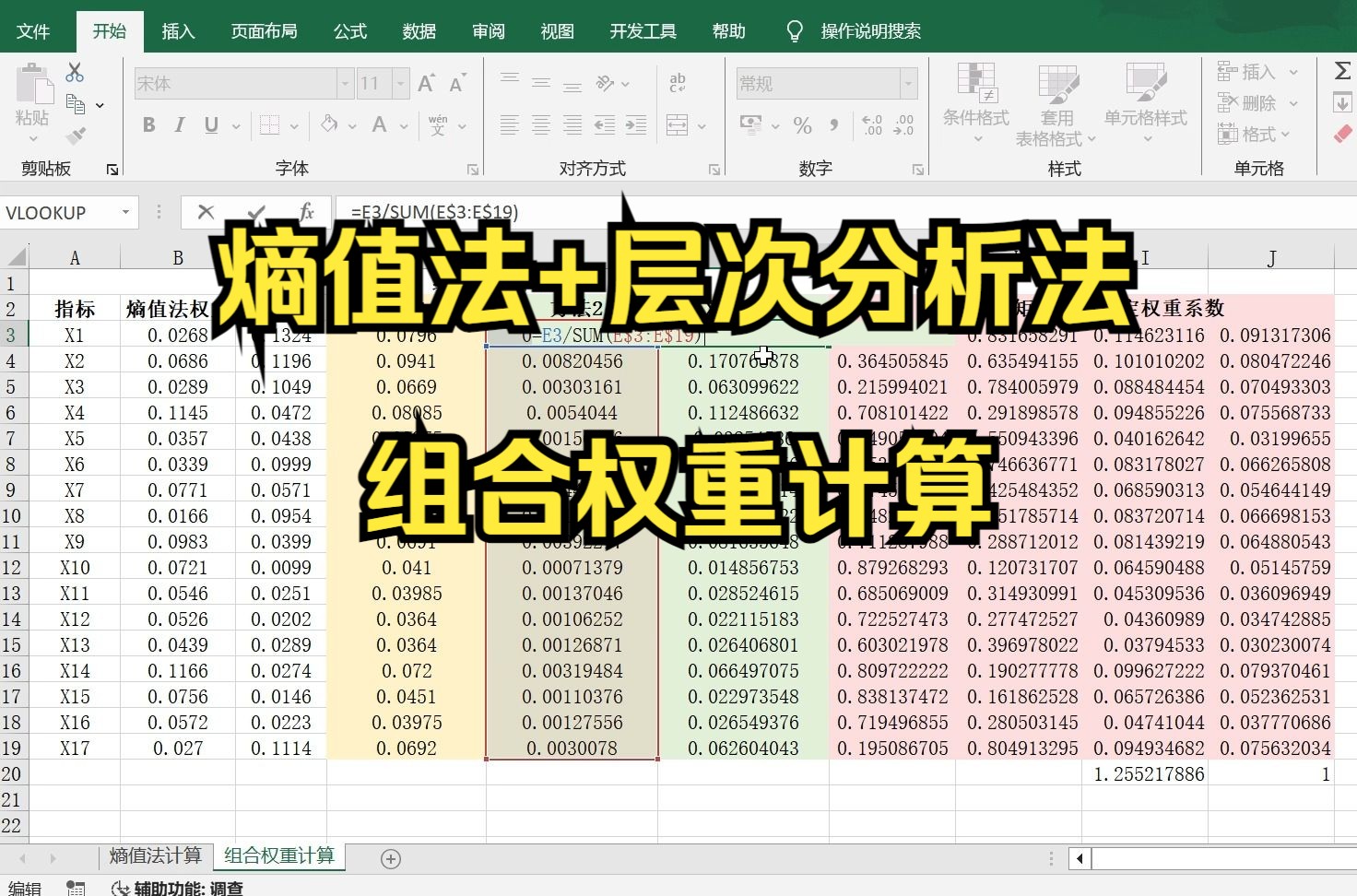Image resolution: width=1357 pixels, height=896 pixels.
Task: Toggle Italic formatting
Action: coord(180,124)
